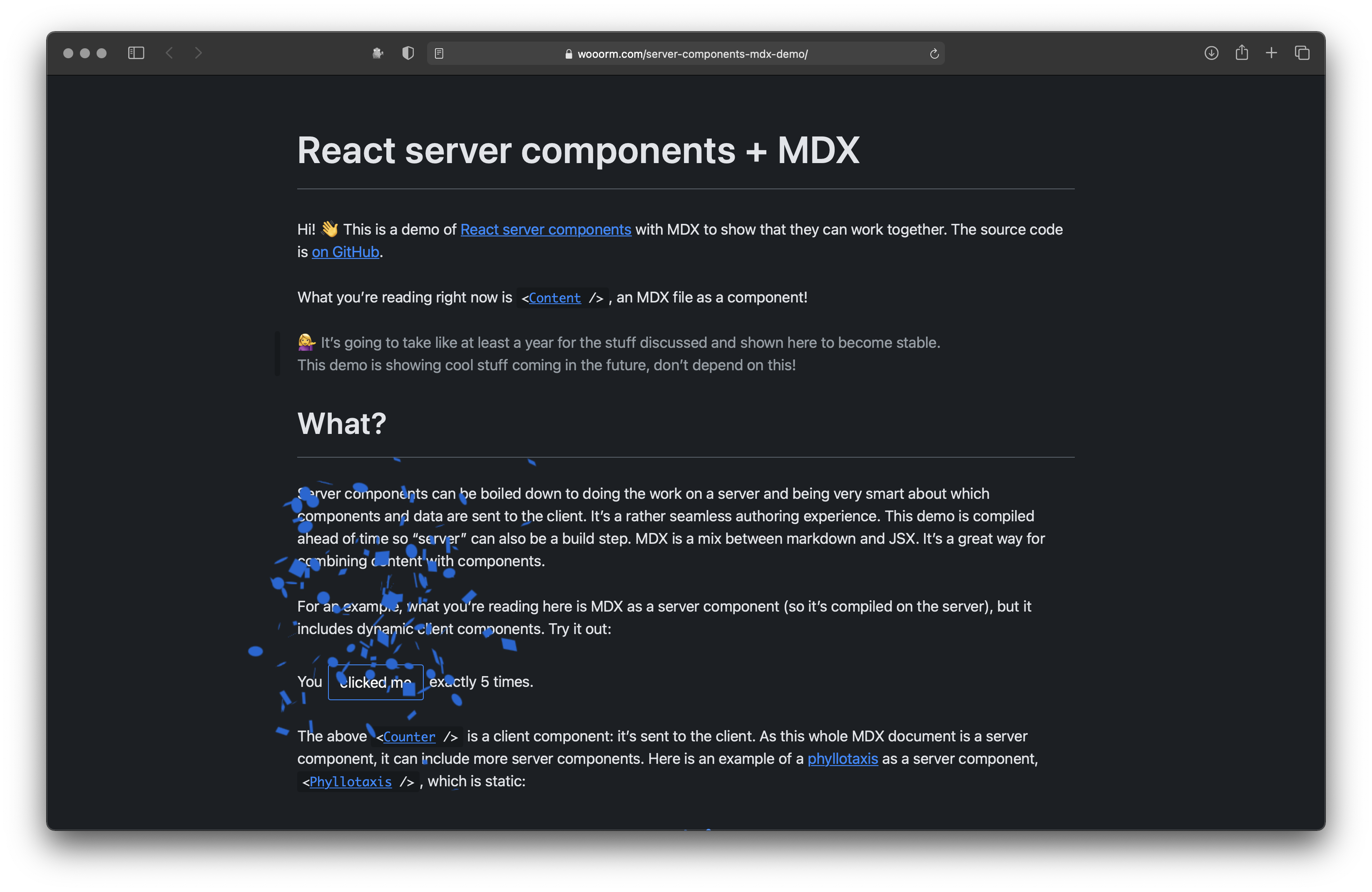Show Reader view from the address bar
Screen dimensions: 1372x892
(x=439, y=54)
